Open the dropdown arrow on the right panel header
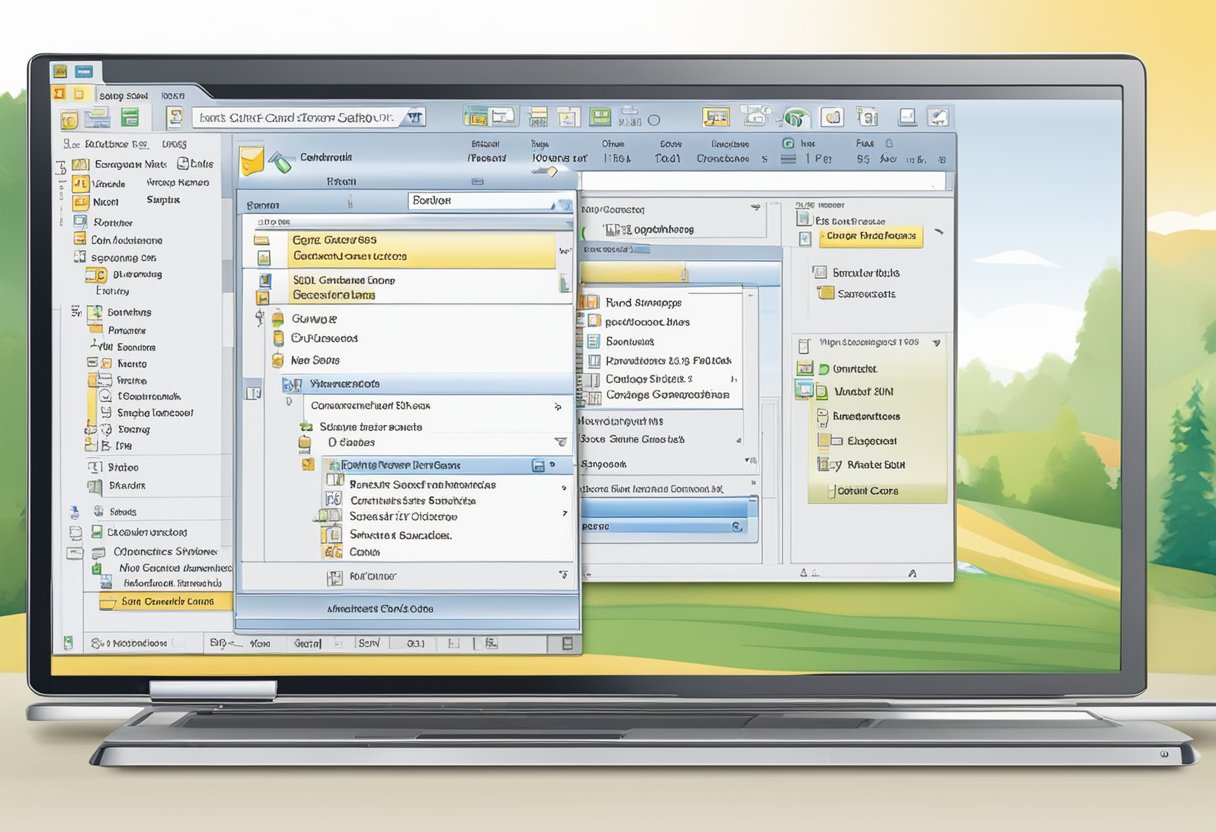Image resolution: width=1216 pixels, height=832 pixels. [x=937, y=342]
